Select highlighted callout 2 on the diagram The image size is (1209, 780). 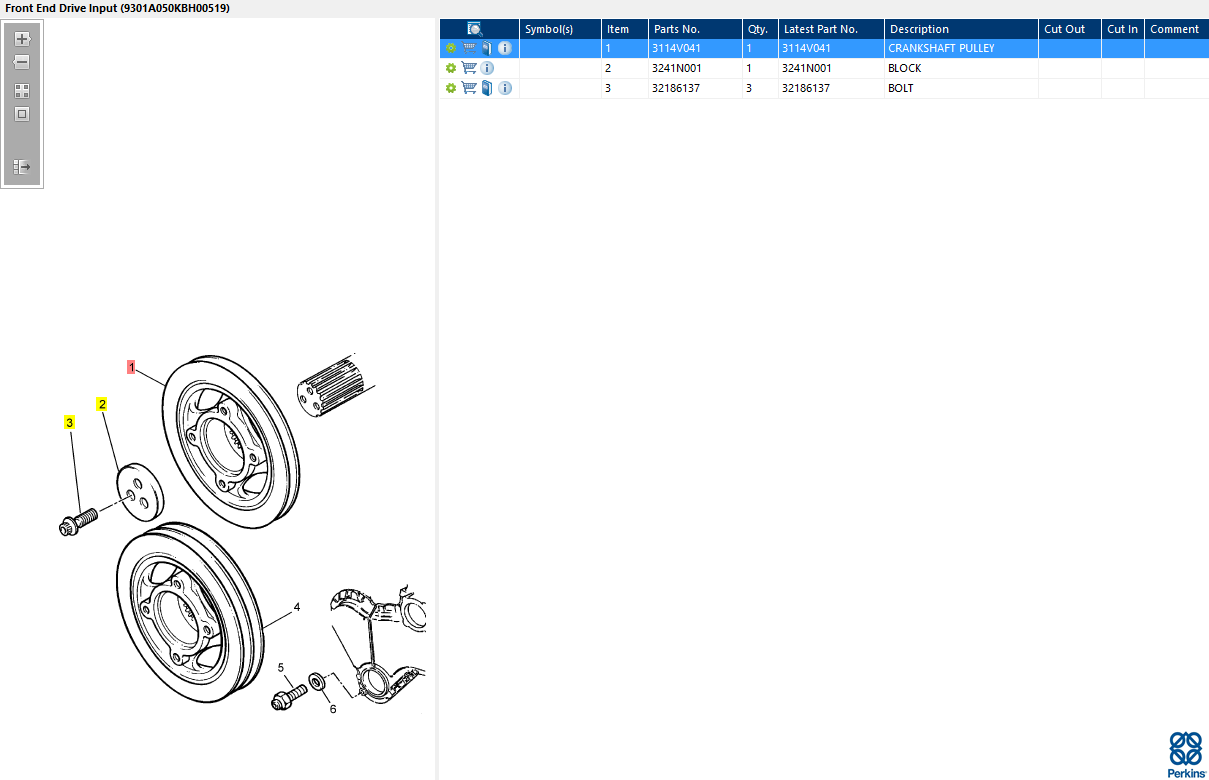[102, 404]
